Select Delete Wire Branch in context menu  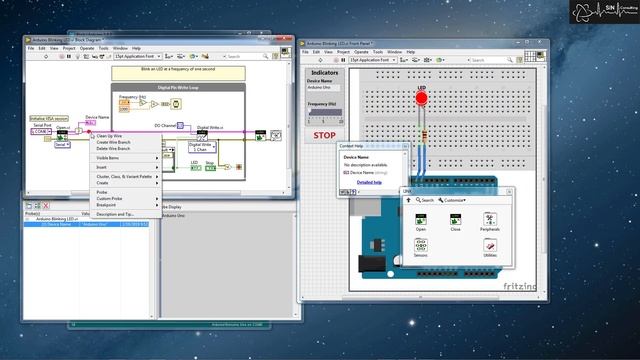[x=126, y=149]
